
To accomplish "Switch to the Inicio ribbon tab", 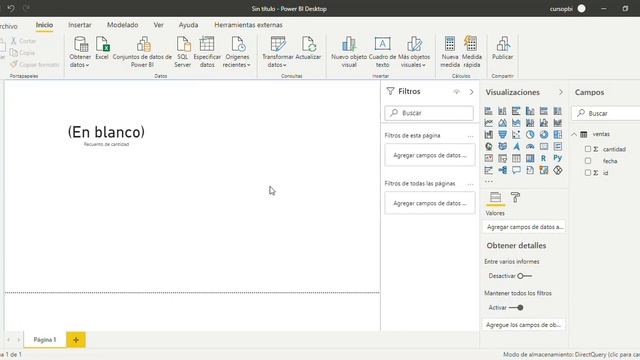I will point(44,25).
